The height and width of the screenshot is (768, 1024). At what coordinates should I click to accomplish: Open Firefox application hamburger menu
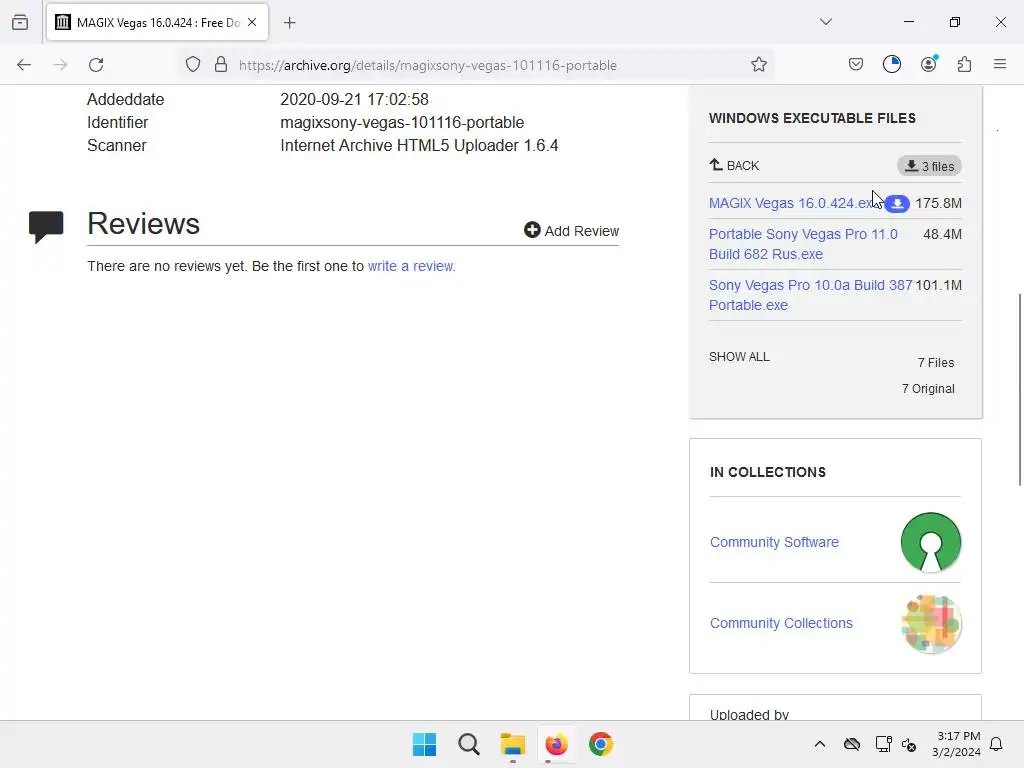point(1000,64)
